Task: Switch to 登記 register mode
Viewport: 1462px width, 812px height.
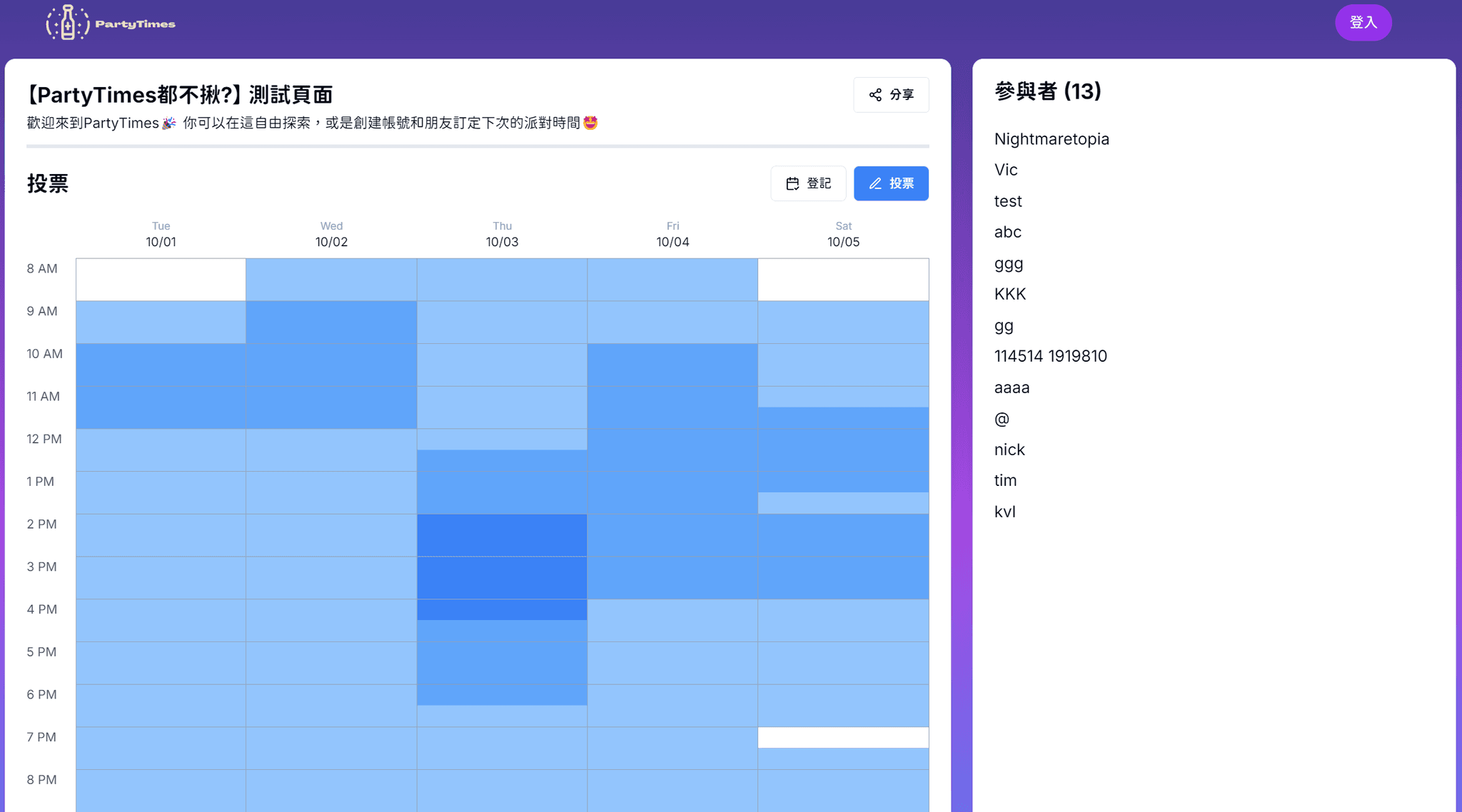Action: point(808,183)
